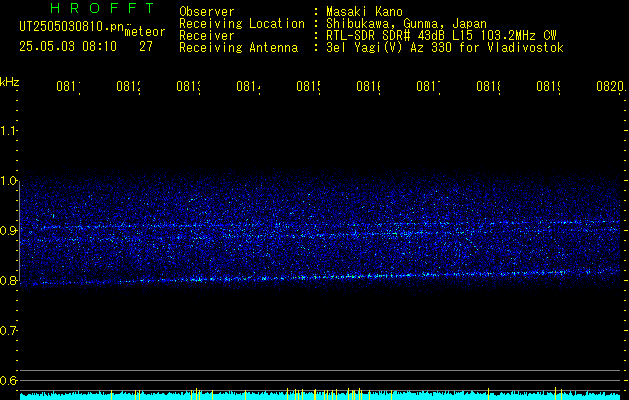Viewport: 629px width, 400px height.
Task: Click the 0817 time marker
Action: click(428, 87)
